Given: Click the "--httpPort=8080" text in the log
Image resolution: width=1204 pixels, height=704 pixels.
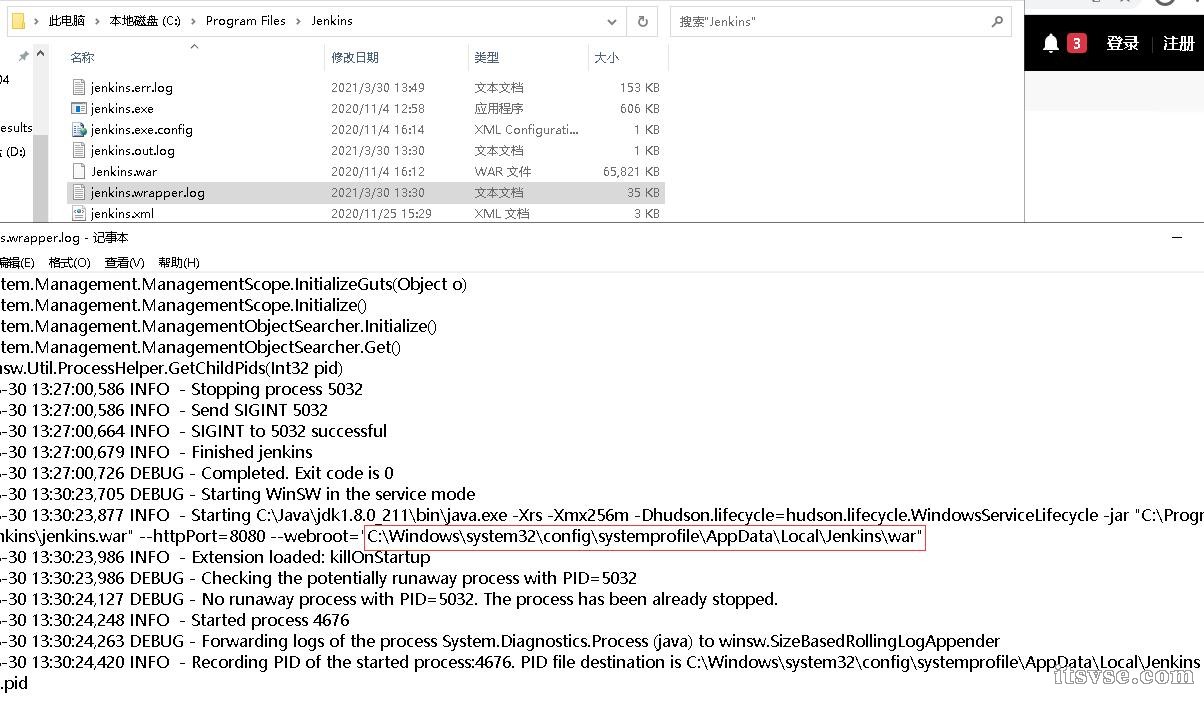Looking at the screenshot, I should [202, 536].
